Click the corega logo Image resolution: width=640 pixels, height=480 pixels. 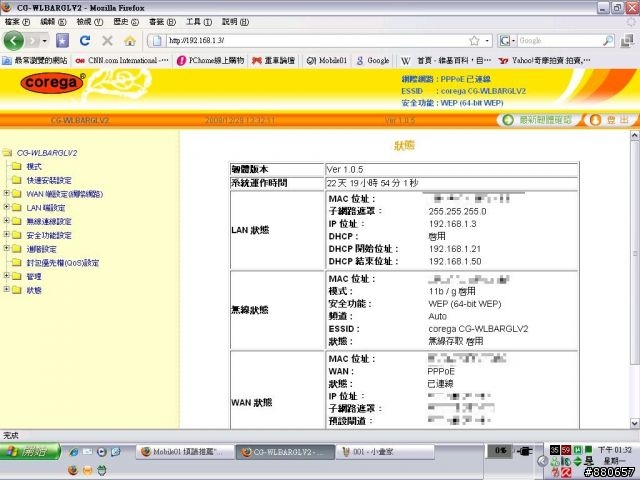click(52, 83)
